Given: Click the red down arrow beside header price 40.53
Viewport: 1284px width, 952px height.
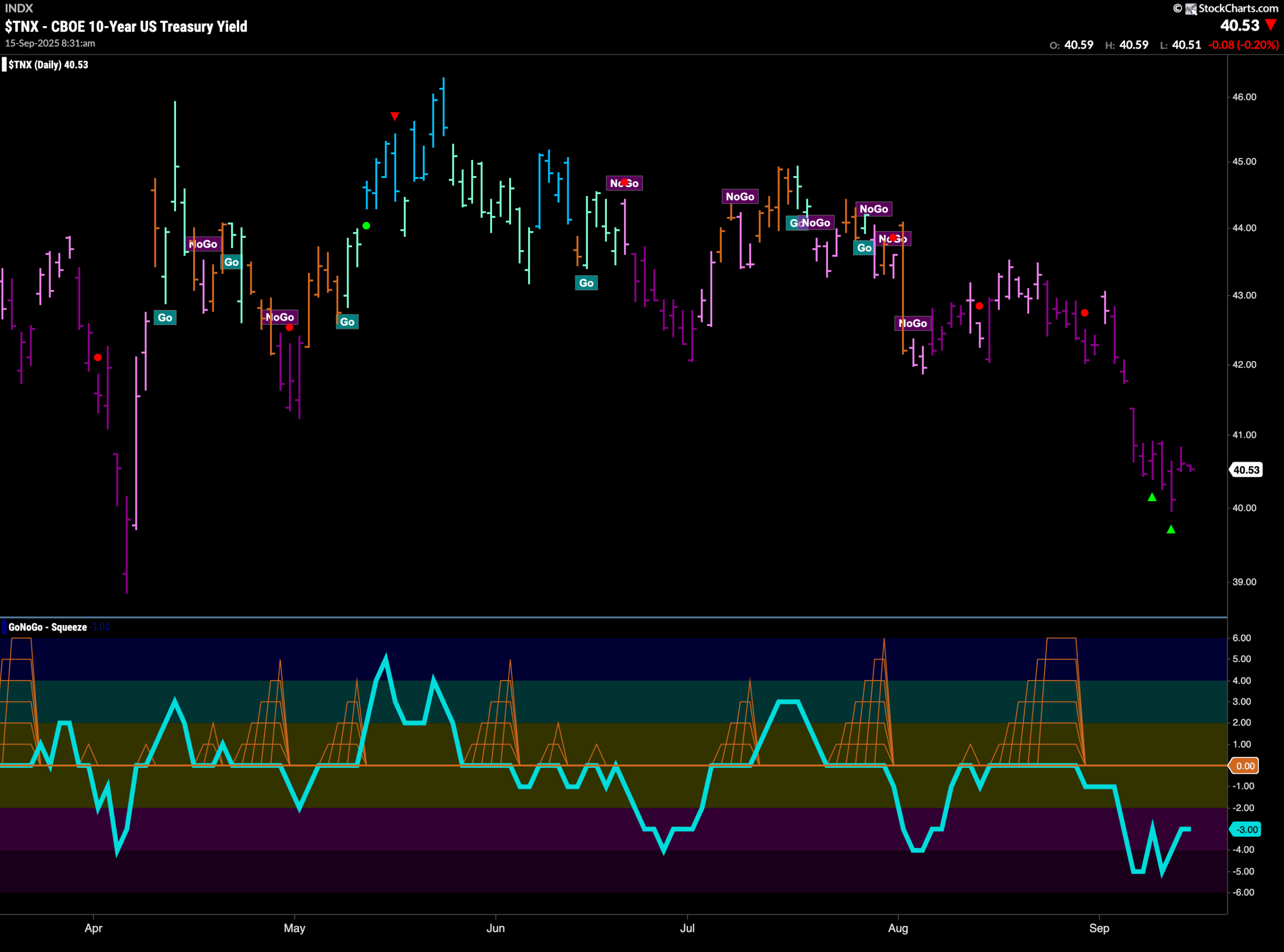Looking at the screenshot, I should coord(1271,26).
